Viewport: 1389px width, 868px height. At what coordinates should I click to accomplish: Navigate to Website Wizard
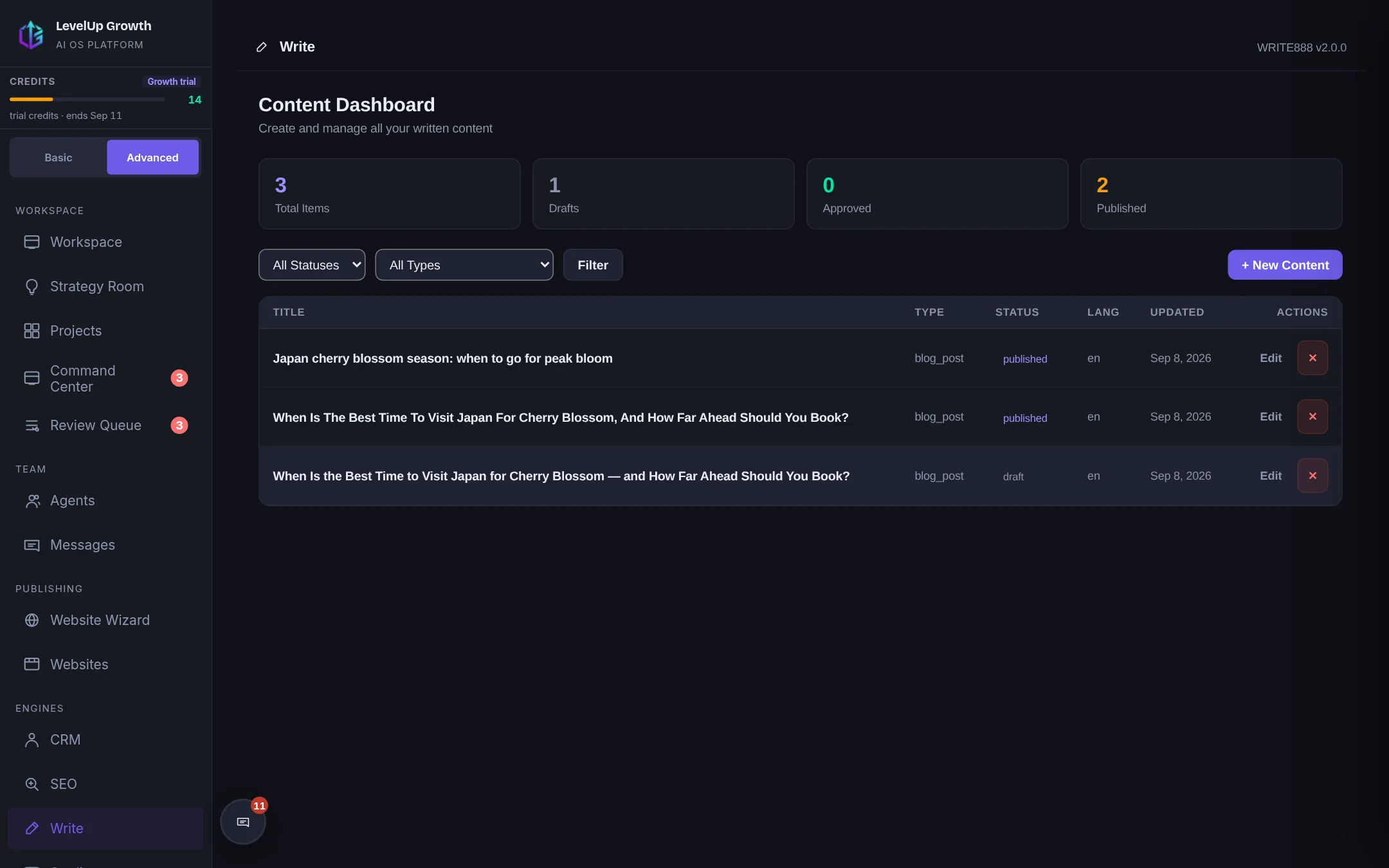tap(105, 620)
